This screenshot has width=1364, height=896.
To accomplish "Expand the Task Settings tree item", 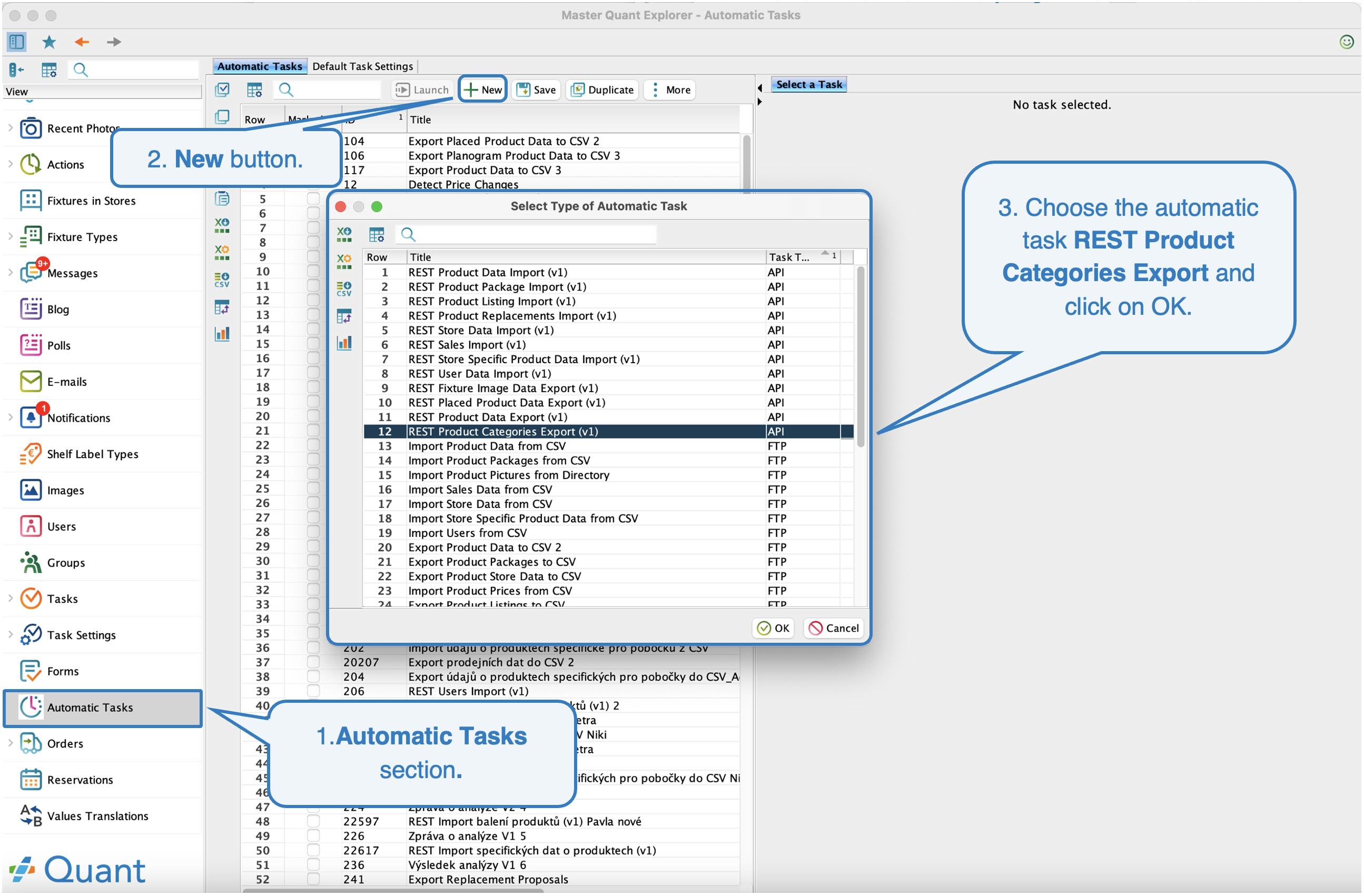I will [x=11, y=635].
